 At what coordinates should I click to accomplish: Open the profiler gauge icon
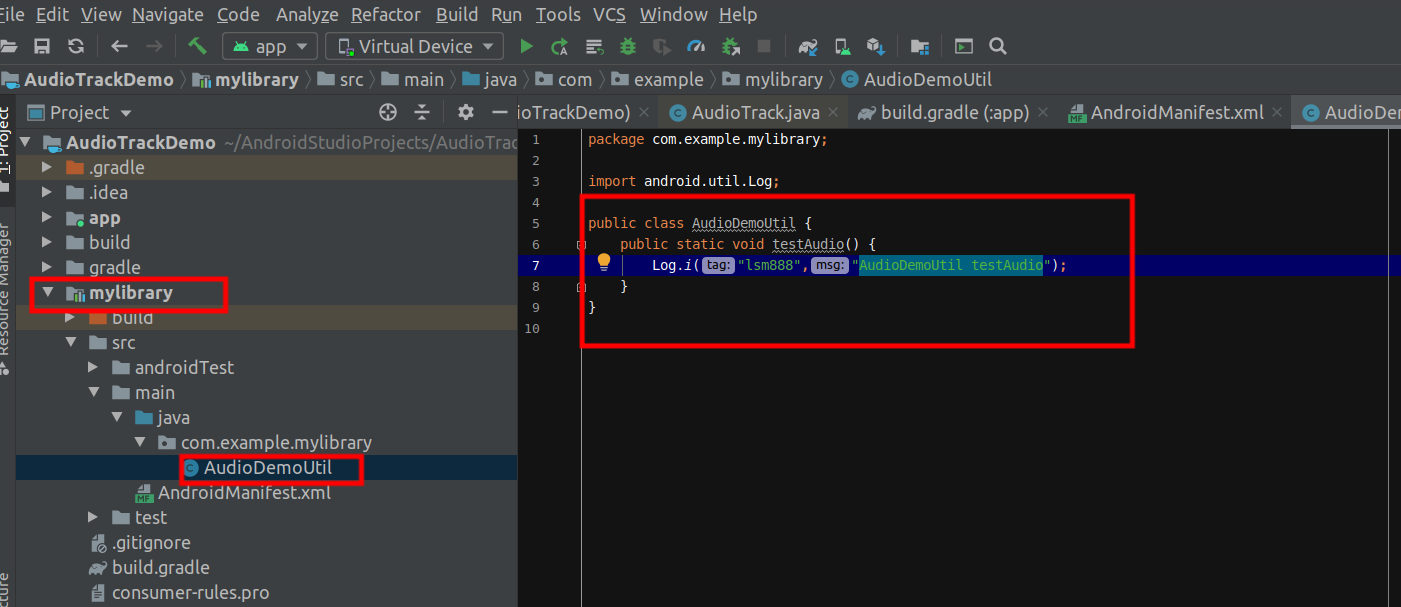pyautogui.click(x=697, y=46)
